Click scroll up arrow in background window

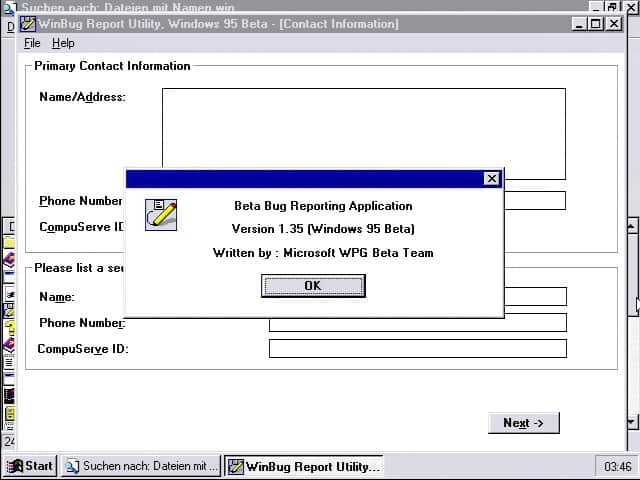click(x=632, y=227)
